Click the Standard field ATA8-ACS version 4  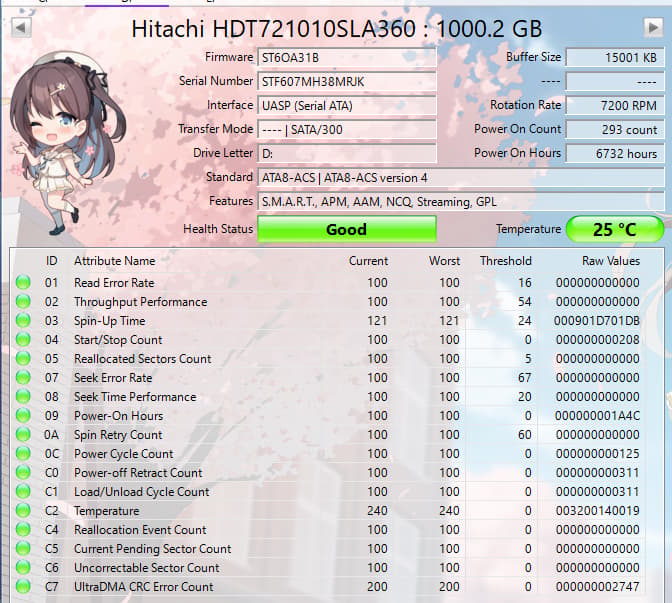(461, 178)
